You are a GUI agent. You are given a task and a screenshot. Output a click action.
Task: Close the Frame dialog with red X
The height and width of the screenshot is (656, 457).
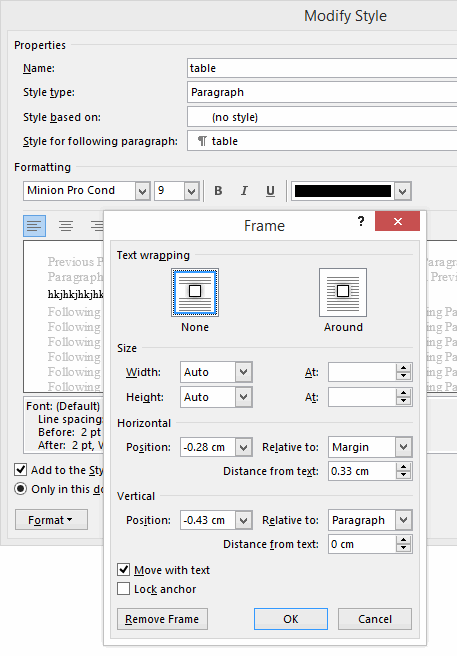click(397, 221)
